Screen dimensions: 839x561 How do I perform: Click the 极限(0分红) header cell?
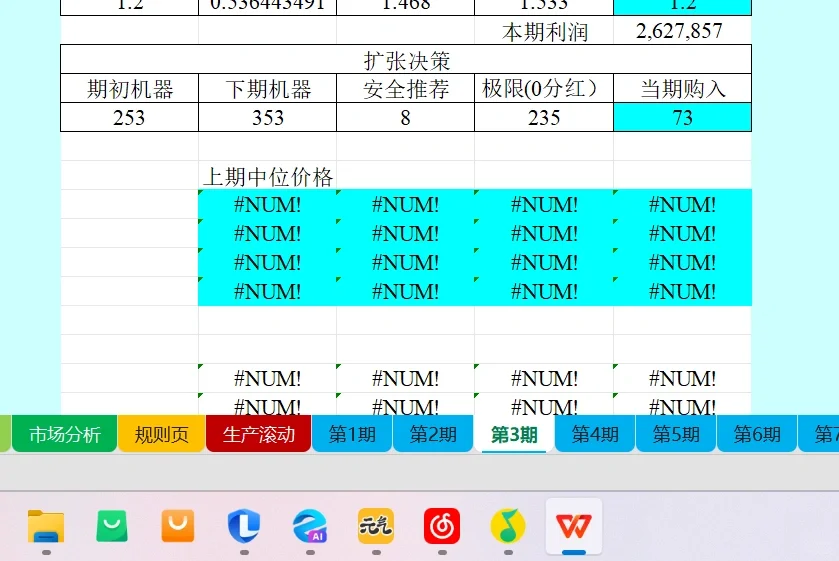544,88
